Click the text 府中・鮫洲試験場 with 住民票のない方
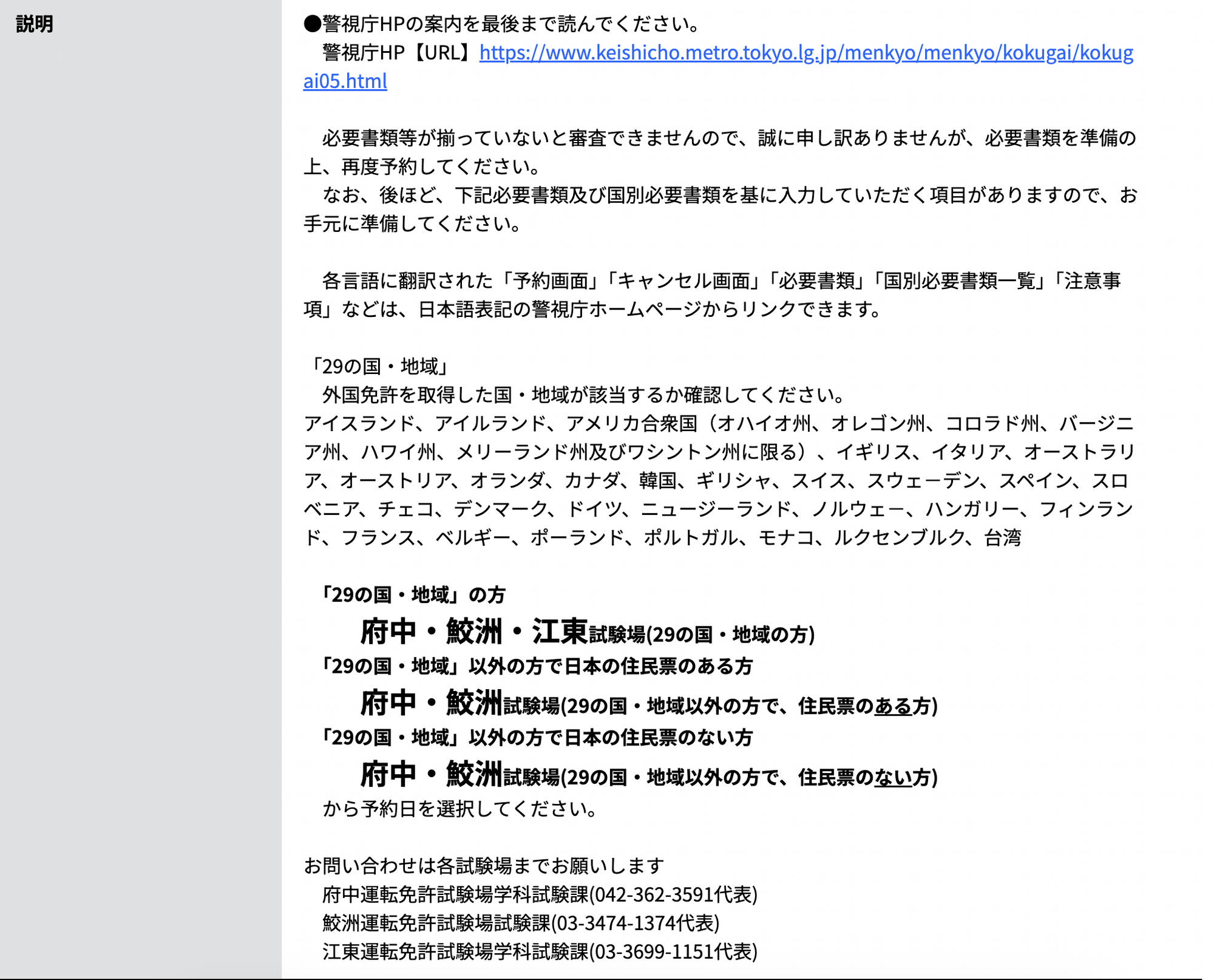 (x=649, y=775)
